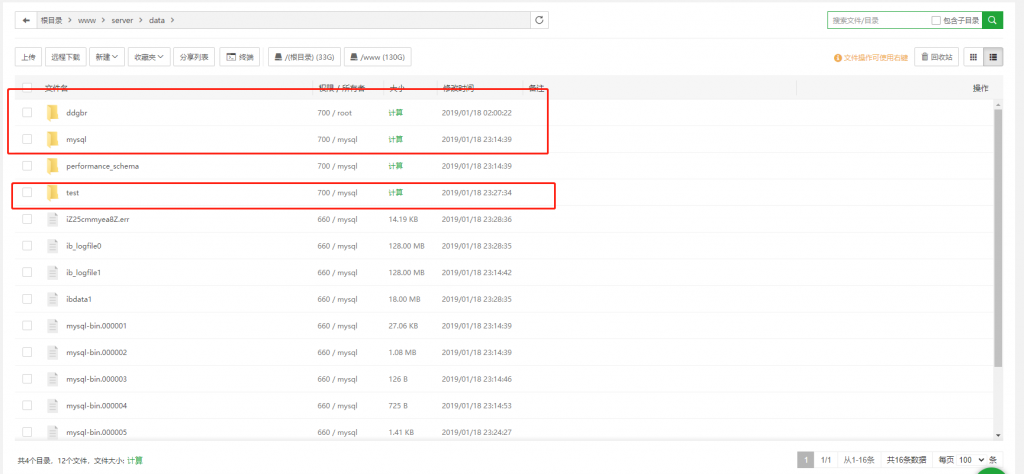Image resolution: width=1024 pixels, height=474 pixels.
Task: Click the iZ25cmmyea8Z.err file icon
Action: coord(53,219)
